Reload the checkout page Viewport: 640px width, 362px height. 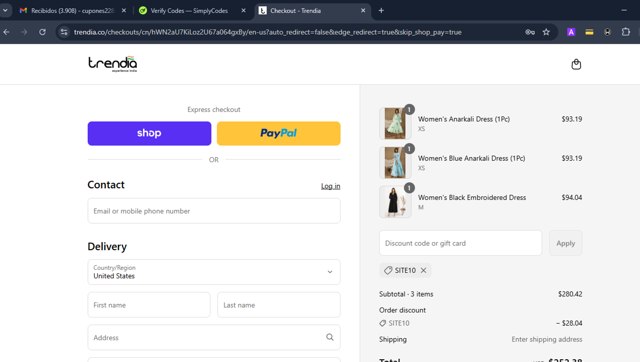(x=42, y=32)
